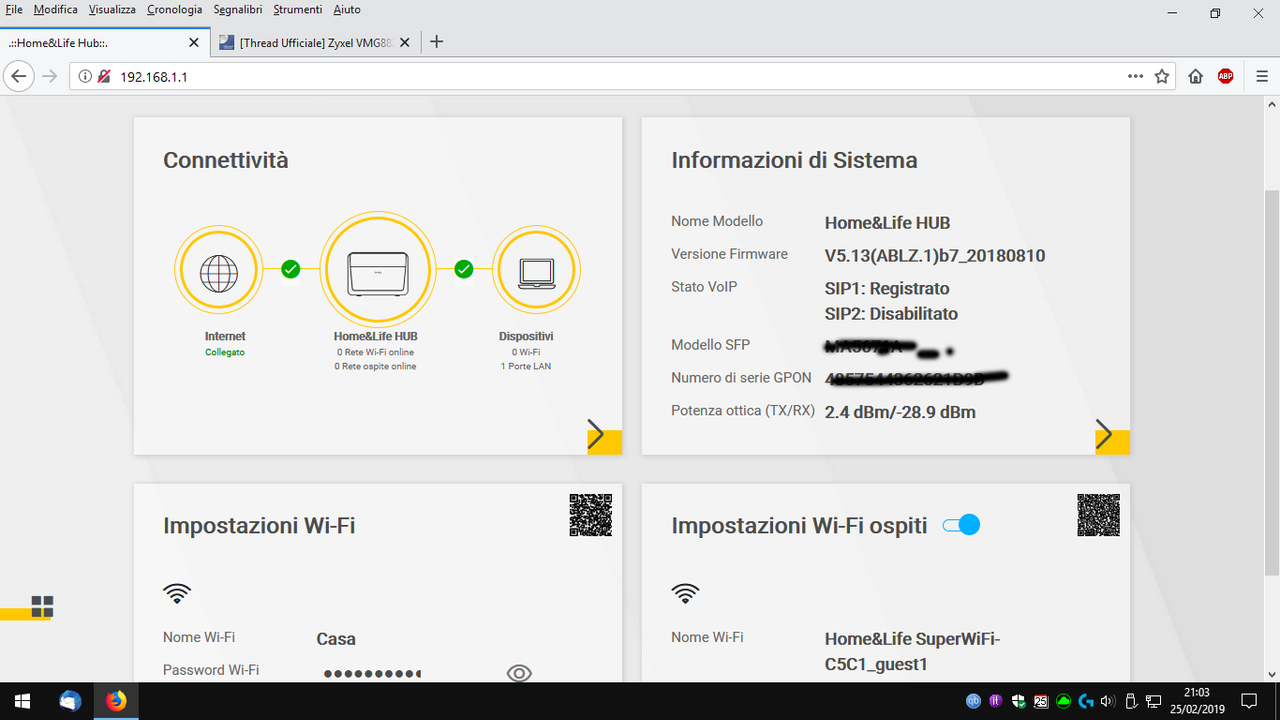View site information icon in address bar
Screen dimensions: 1280x720
(x=84, y=76)
